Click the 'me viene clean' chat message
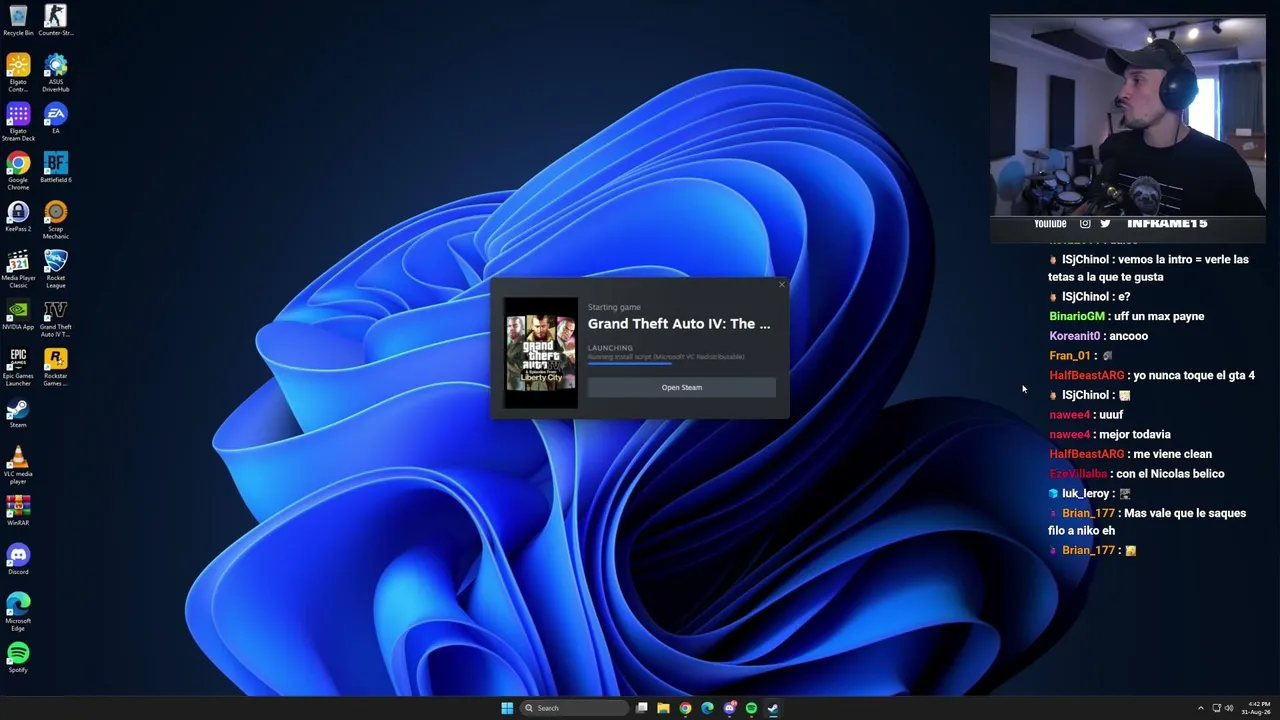Viewport: 1280px width, 720px height. 1170,454
